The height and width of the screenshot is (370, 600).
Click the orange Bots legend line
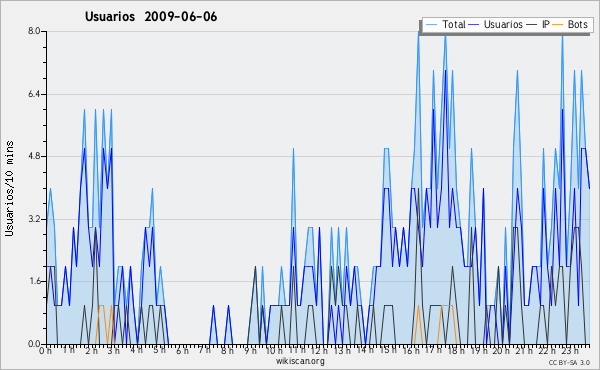(558, 25)
